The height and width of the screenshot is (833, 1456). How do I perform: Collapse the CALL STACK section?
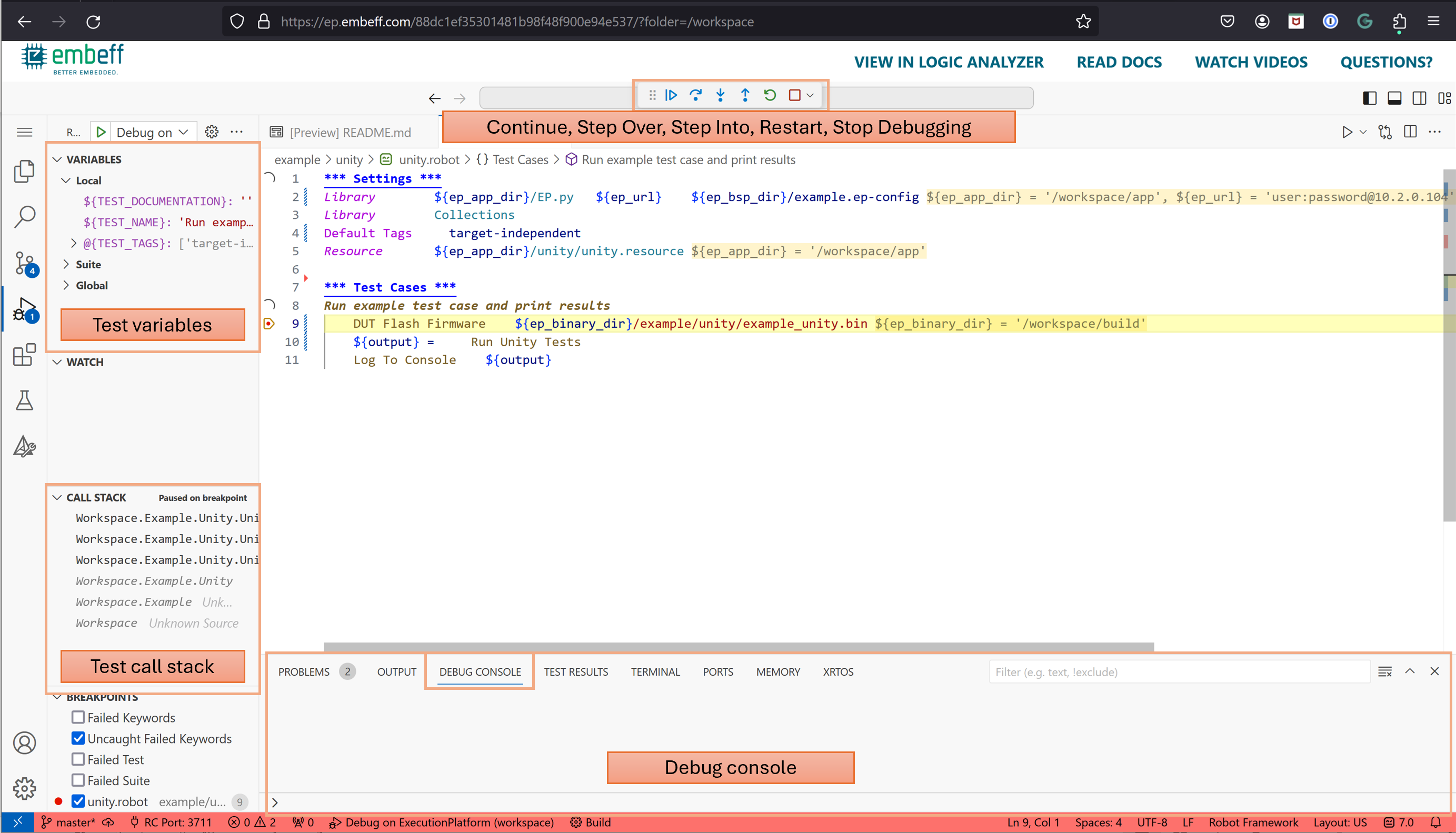tap(57, 497)
